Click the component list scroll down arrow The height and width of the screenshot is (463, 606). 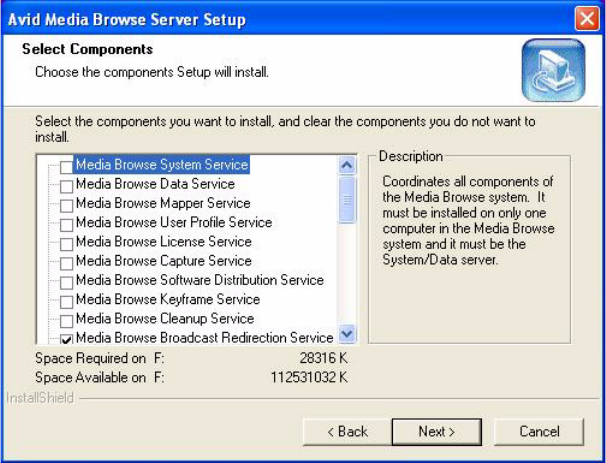coord(347,334)
